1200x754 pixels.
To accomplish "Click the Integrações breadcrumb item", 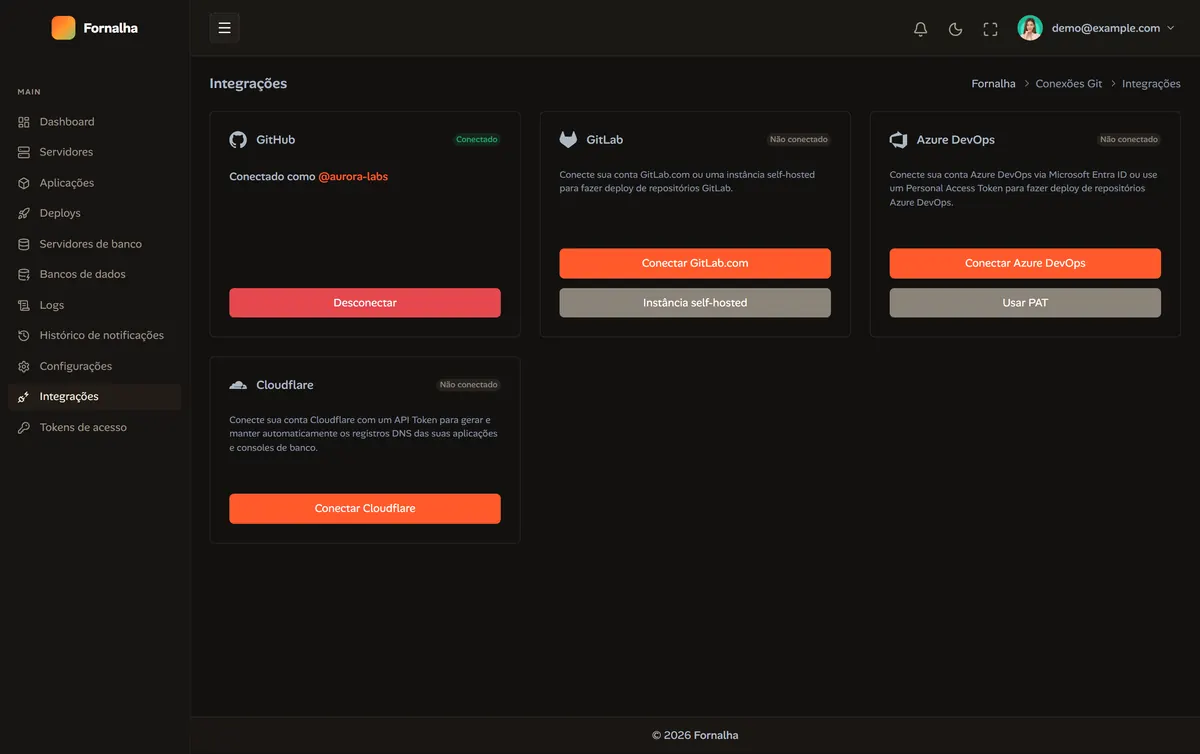I will [x=1151, y=84].
